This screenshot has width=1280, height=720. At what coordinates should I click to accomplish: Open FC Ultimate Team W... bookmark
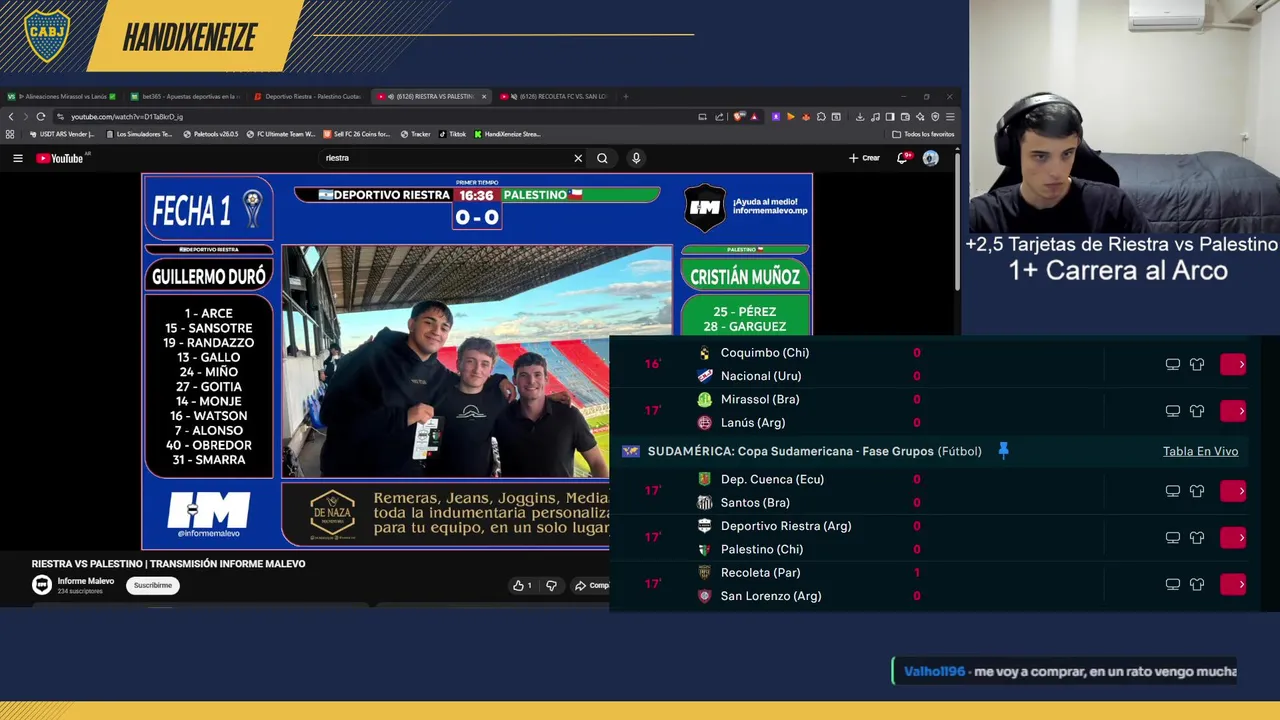coord(280,134)
